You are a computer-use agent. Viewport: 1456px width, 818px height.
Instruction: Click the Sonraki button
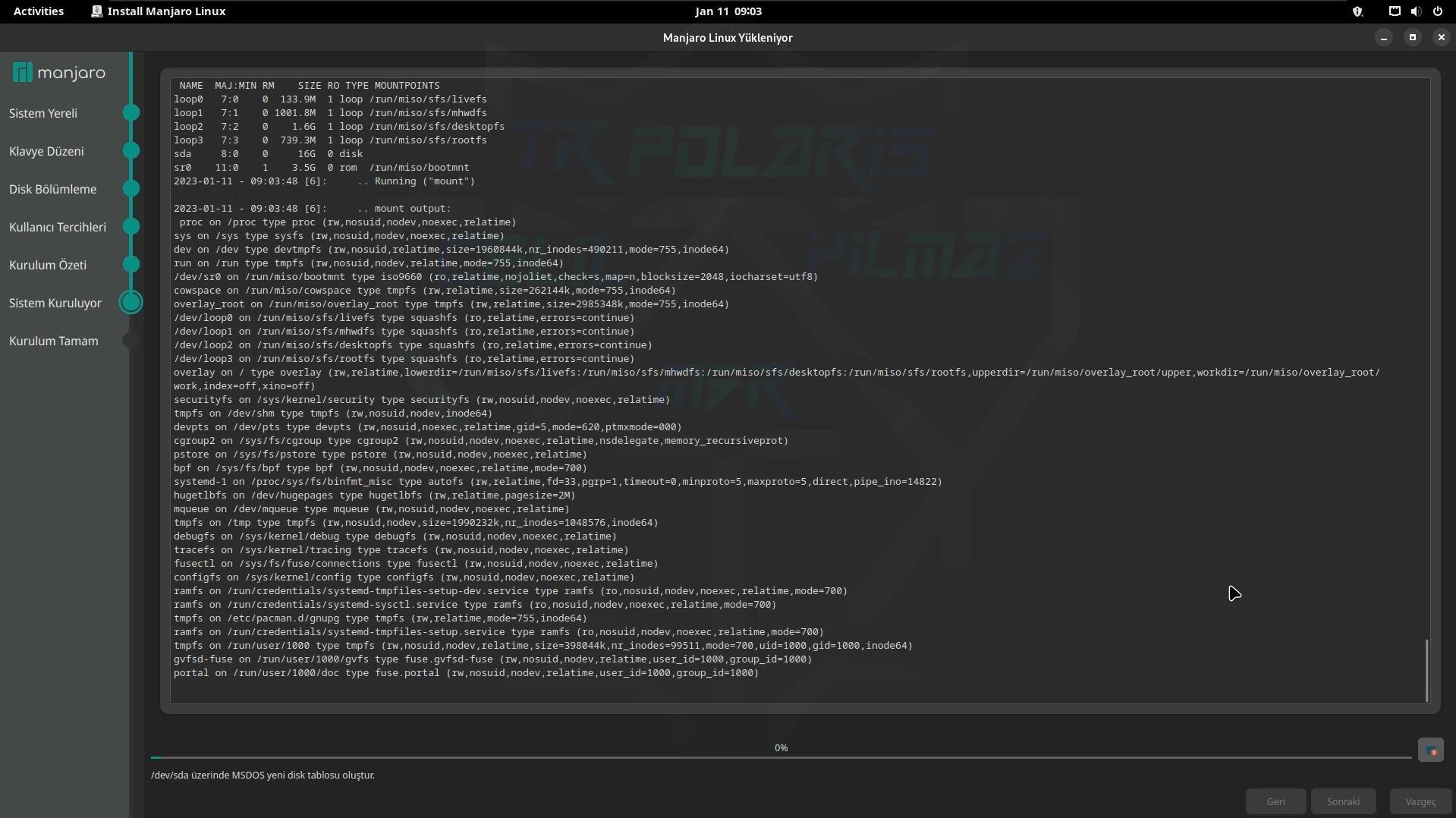[x=1343, y=801]
